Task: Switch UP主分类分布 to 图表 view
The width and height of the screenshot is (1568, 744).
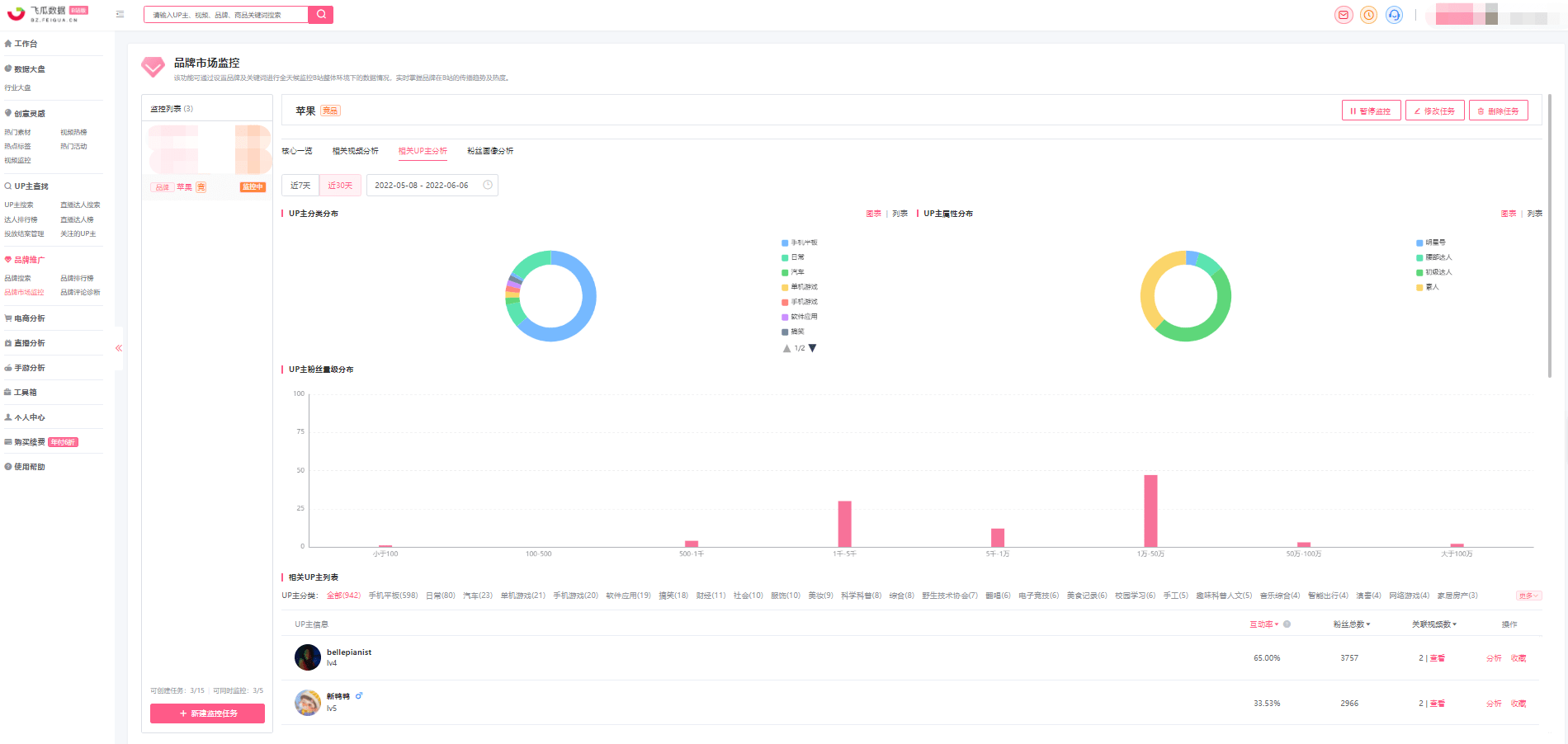Action: pos(873,213)
